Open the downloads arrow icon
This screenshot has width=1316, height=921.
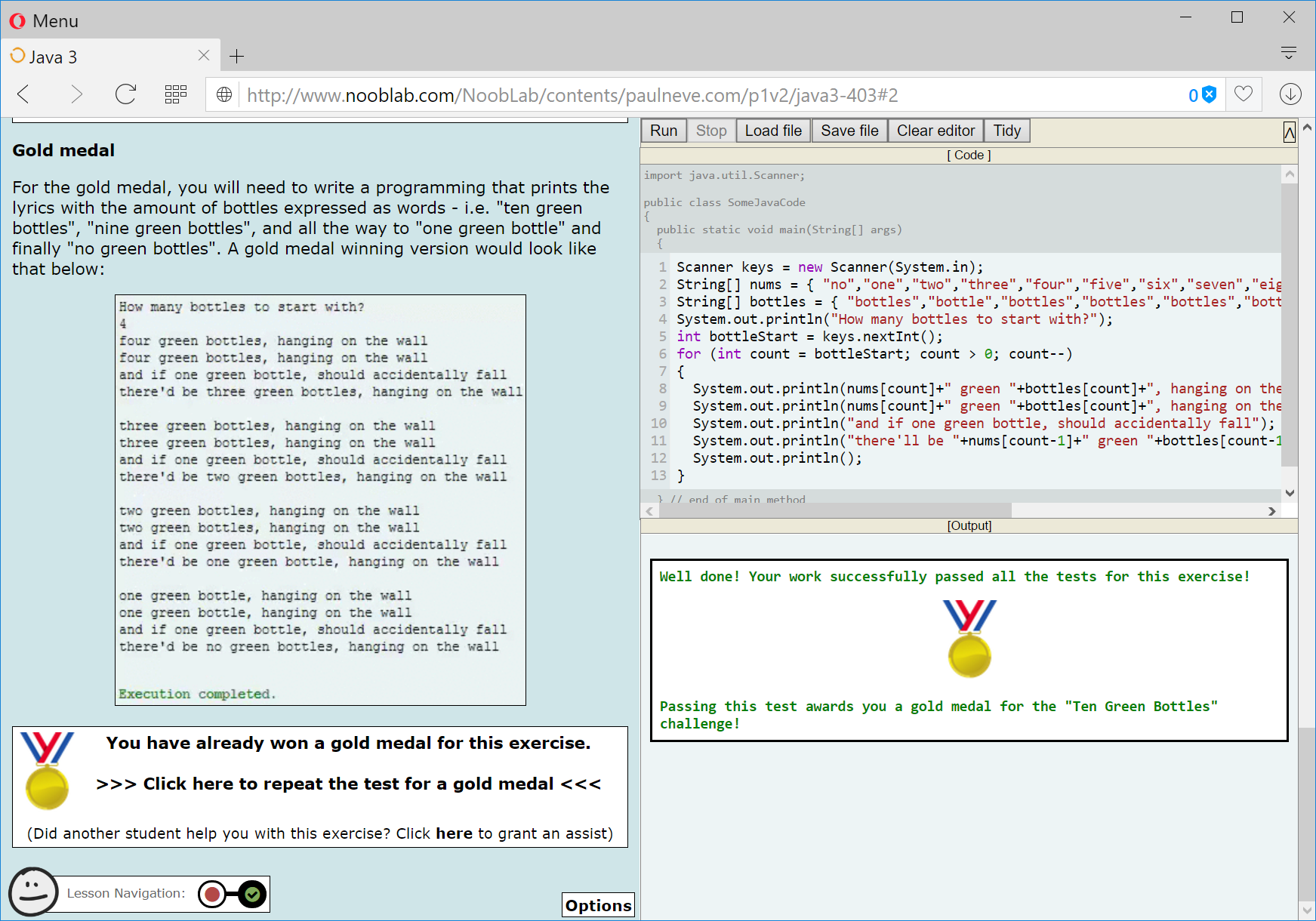[x=1290, y=94]
